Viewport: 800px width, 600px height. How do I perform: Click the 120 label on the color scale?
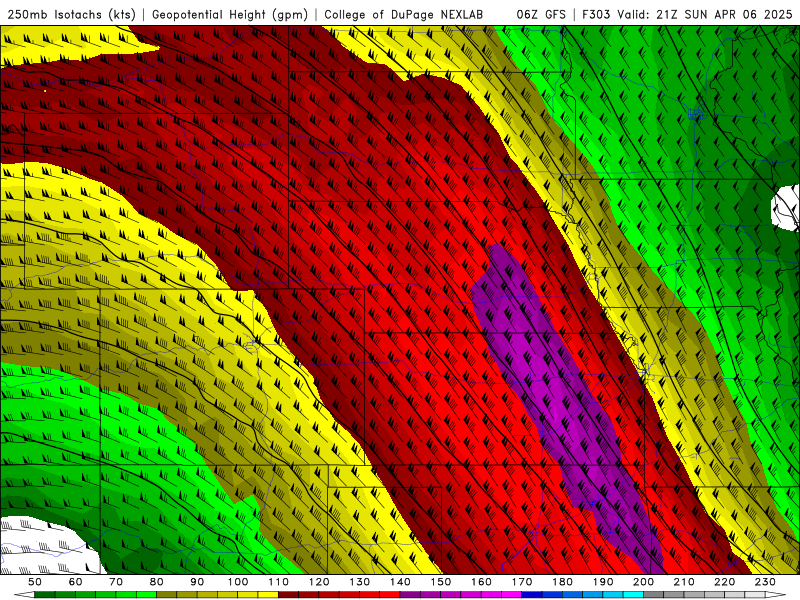click(319, 582)
